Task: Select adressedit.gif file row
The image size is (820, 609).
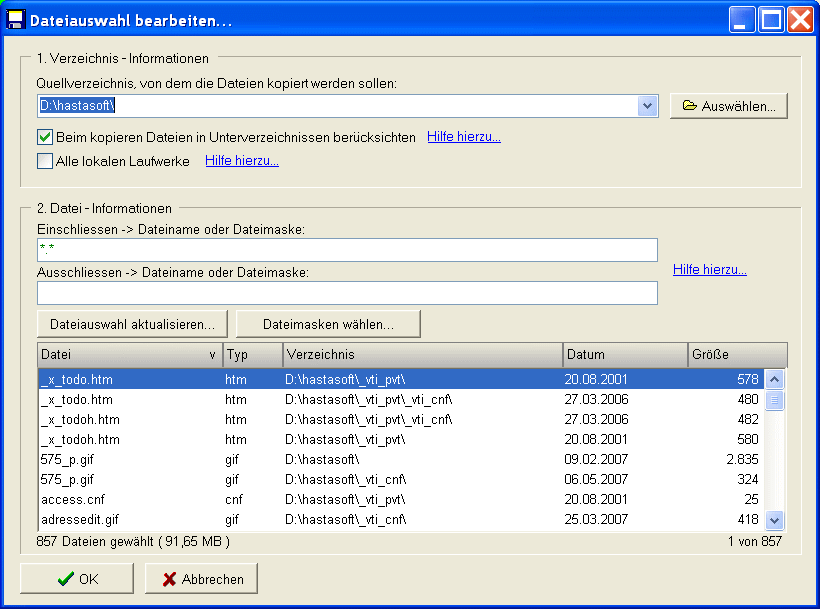Action: click(x=401, y=520)
